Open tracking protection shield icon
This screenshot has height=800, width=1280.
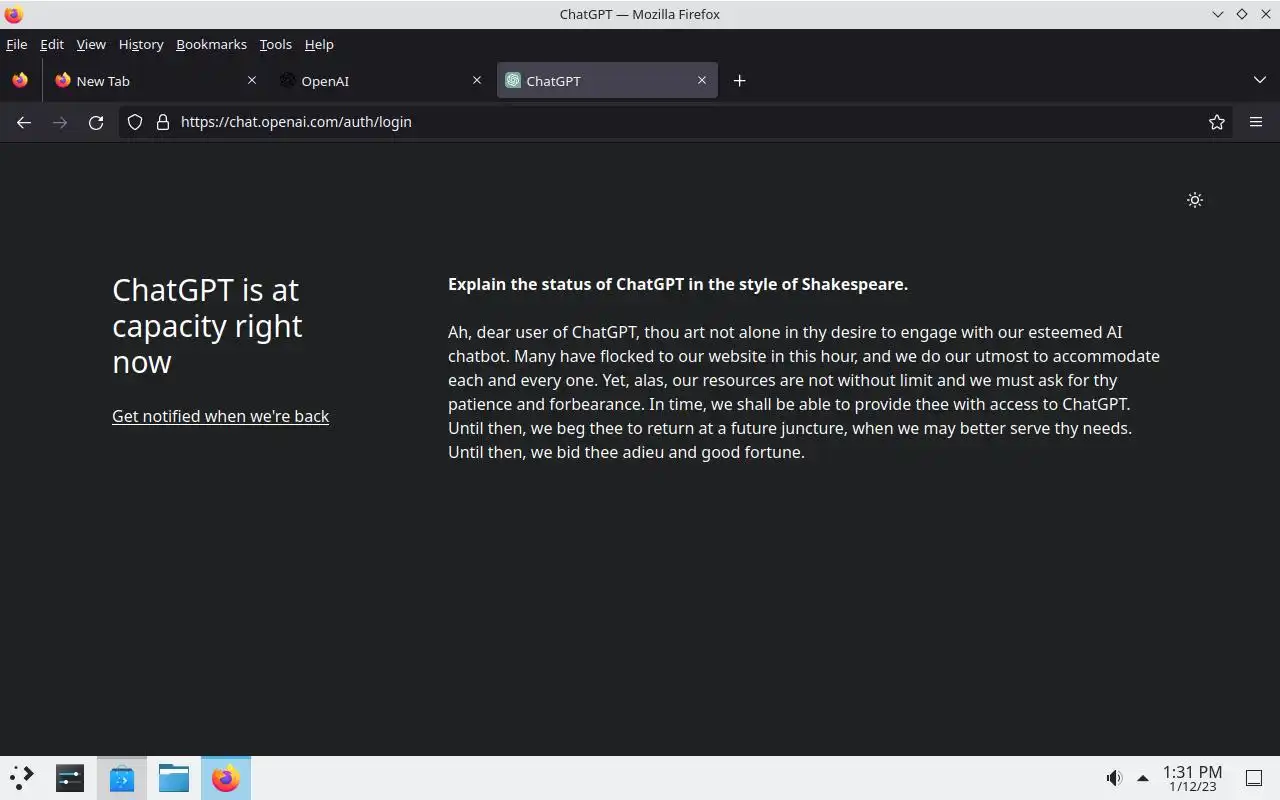135,122
